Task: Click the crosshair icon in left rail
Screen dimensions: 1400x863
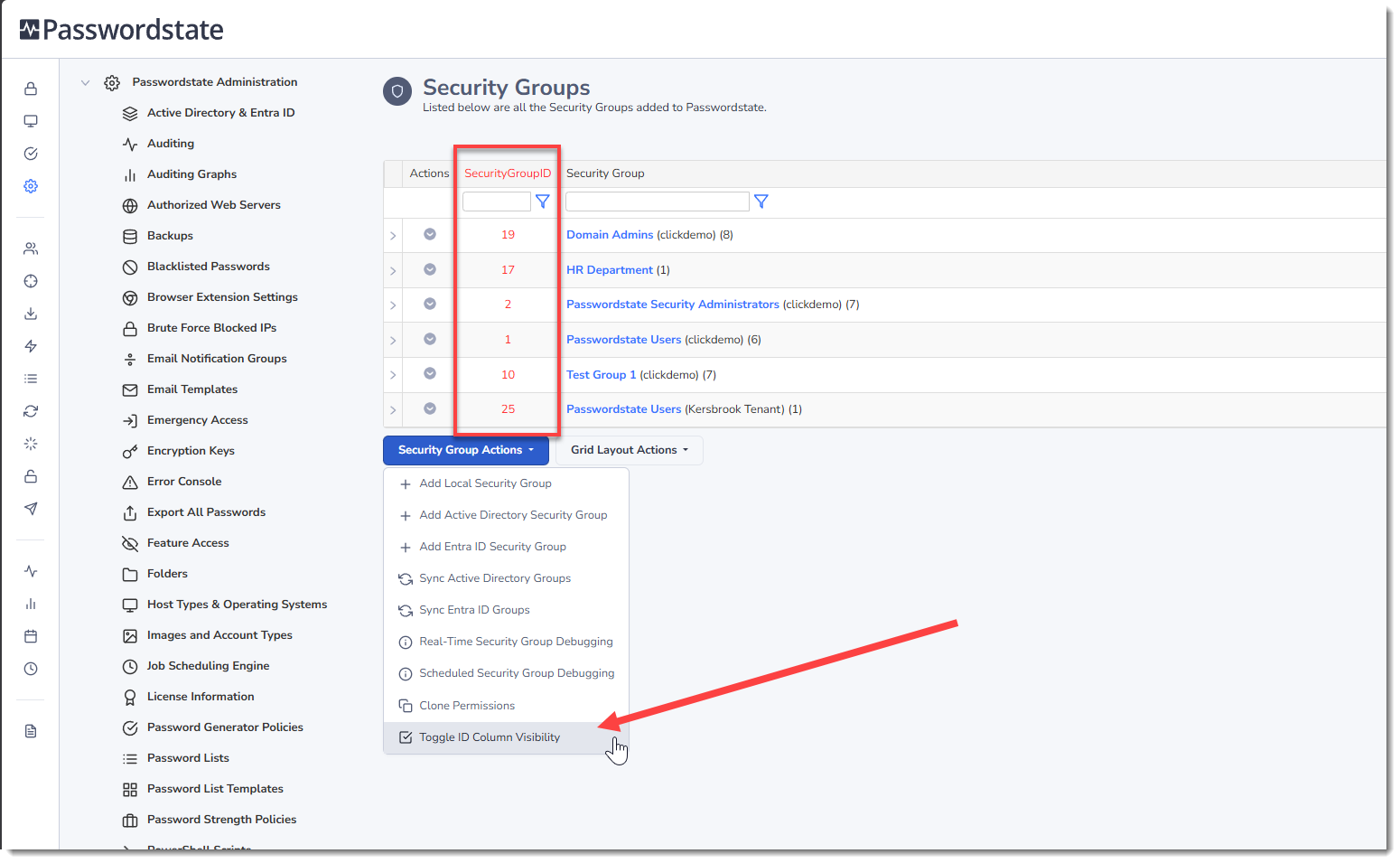Action: coord(31,281)
